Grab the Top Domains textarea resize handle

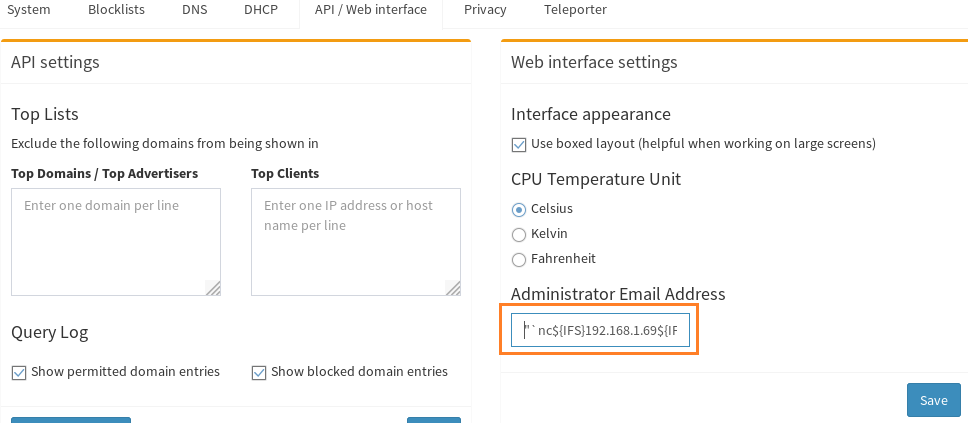(213, 288)
